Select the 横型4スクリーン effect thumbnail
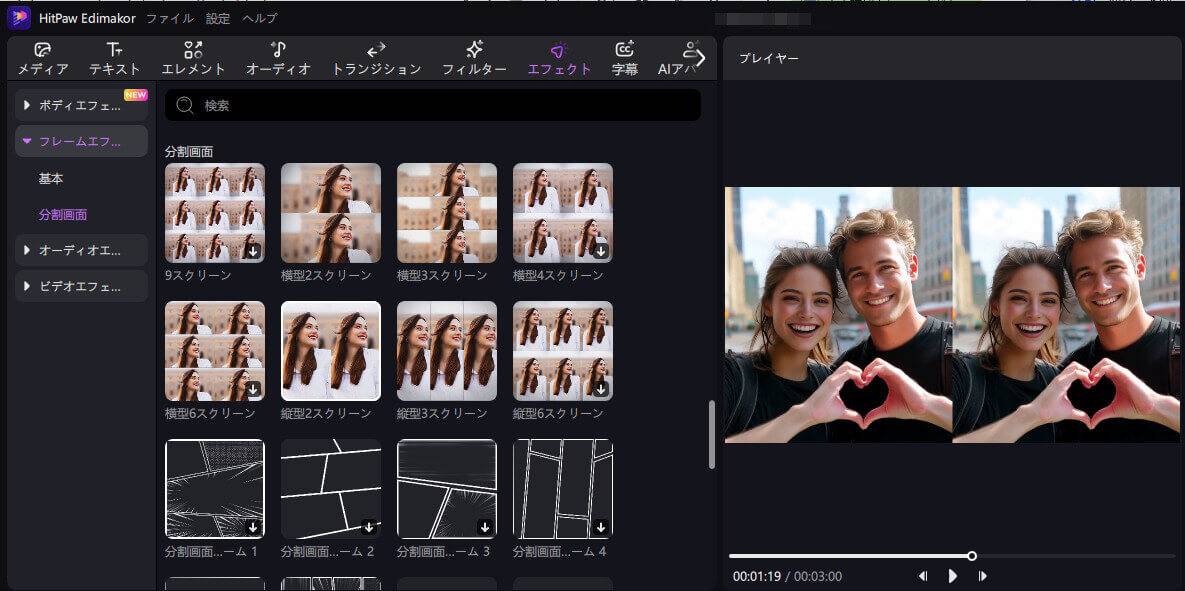The height and width of the screenshot is (591, 1185). 563,213
